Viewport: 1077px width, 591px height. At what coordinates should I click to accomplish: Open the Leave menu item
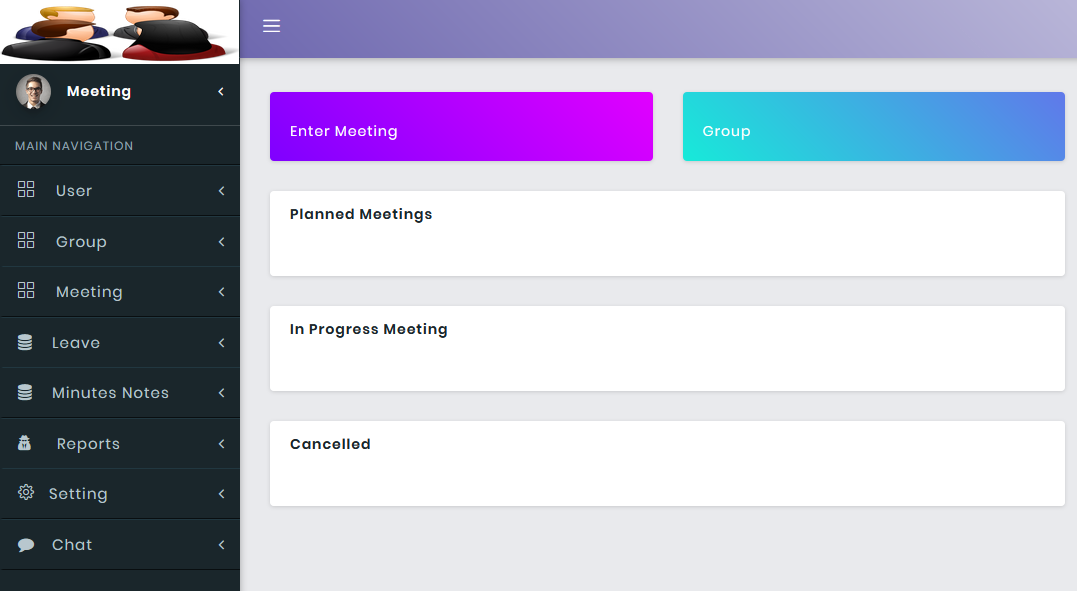pos(76,343)
